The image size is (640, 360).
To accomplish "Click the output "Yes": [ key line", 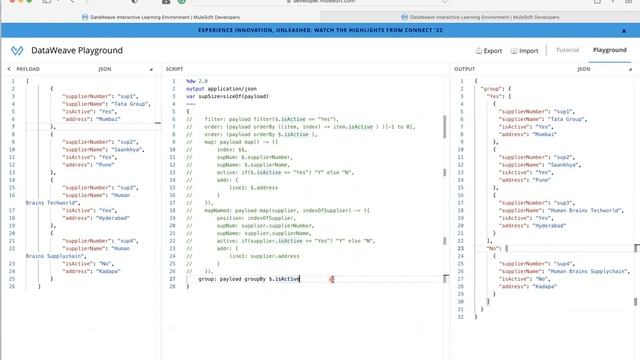I will 499,96.
